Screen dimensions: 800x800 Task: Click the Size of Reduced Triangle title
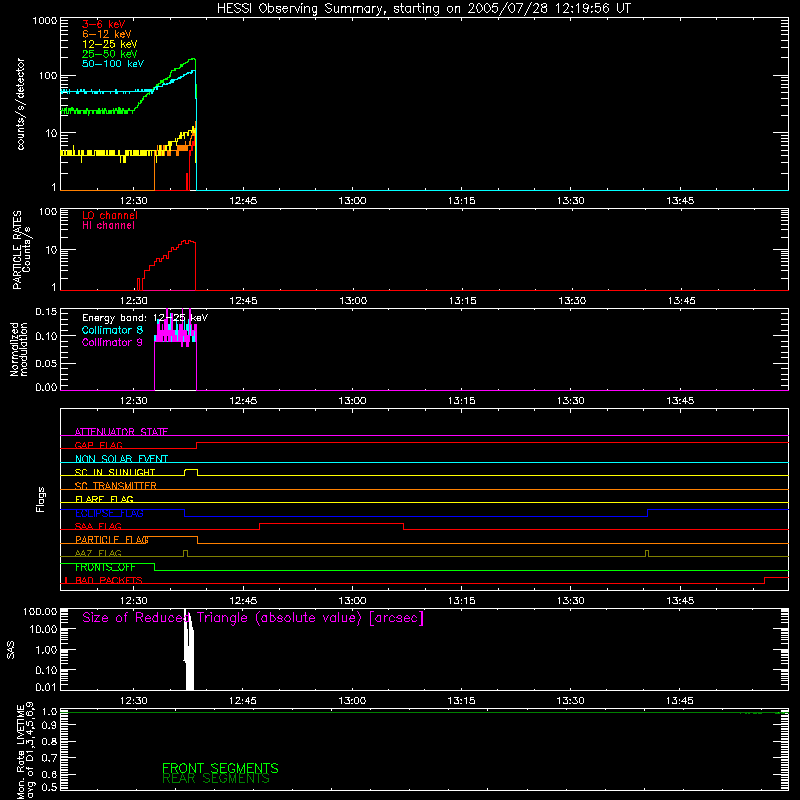pyautogui.click(x=253, y=618)
